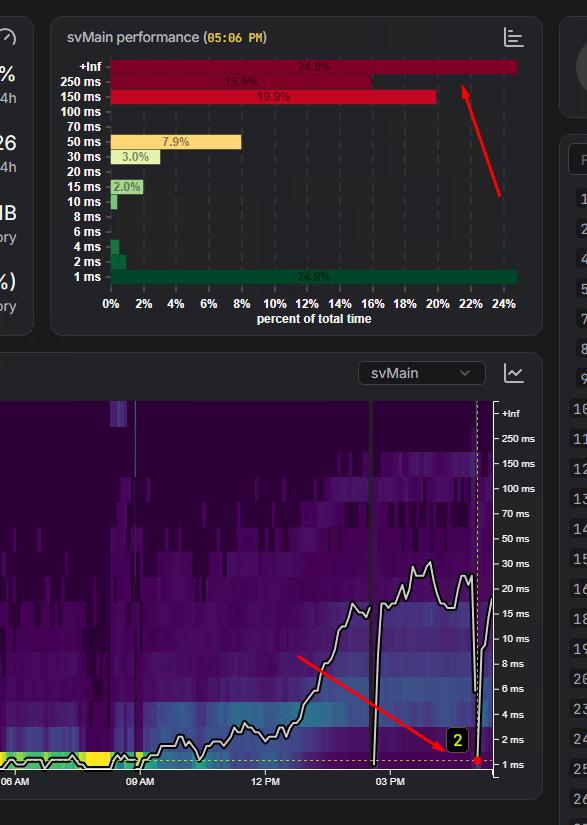Click the bar chart icon in svMain performance header
Viewport: 587px width, 825px height.
[513, 37]
